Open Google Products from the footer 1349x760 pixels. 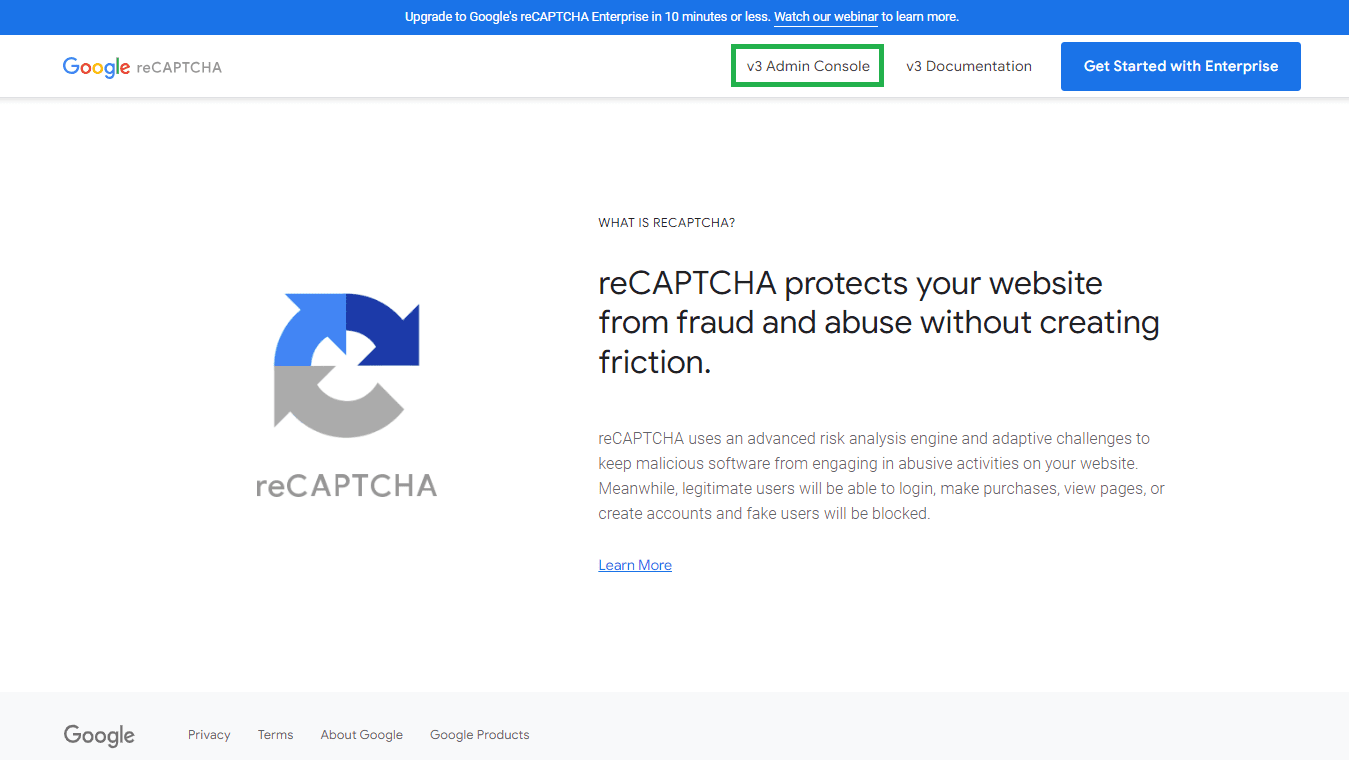(479, 734)
